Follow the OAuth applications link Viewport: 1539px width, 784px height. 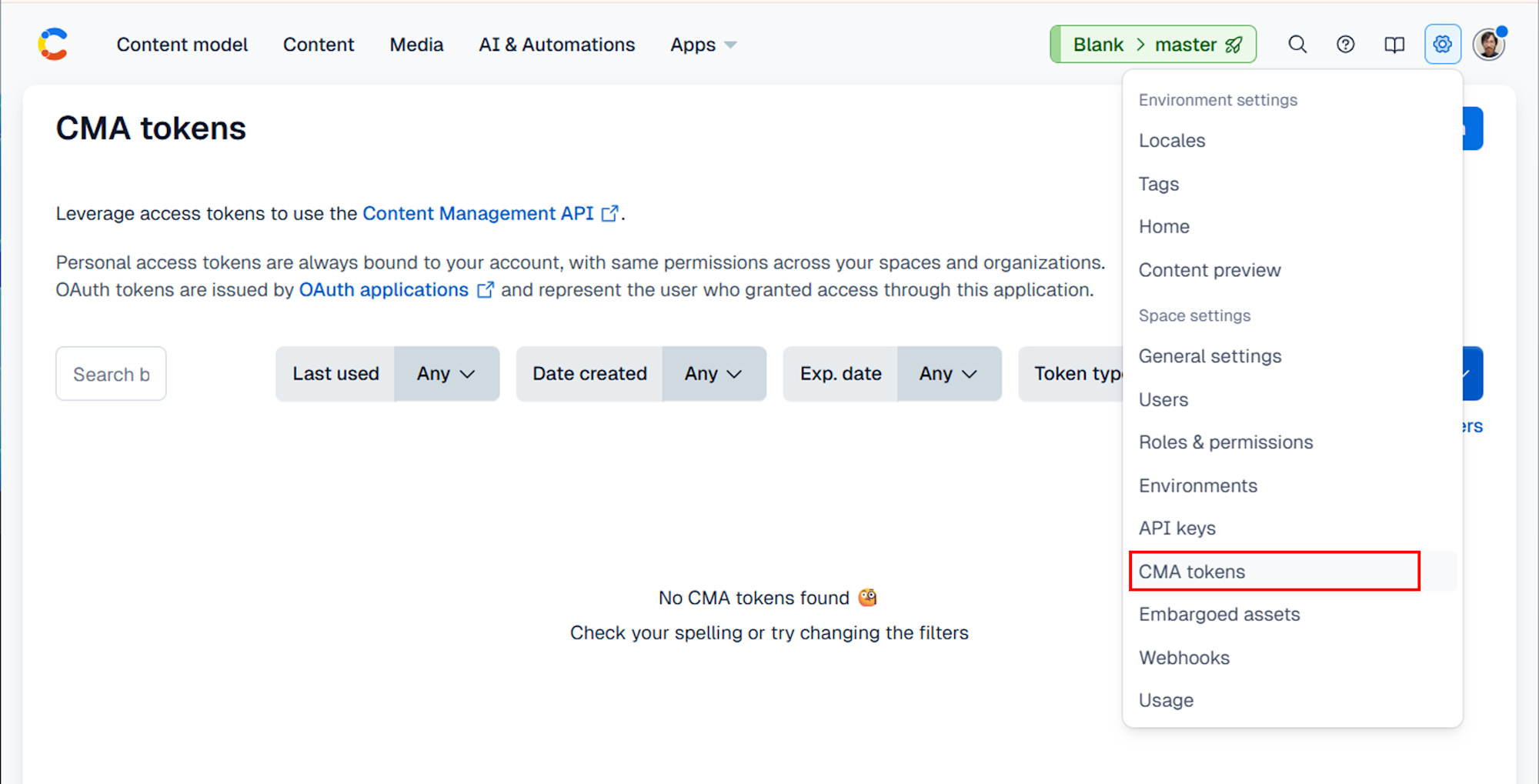383,290
